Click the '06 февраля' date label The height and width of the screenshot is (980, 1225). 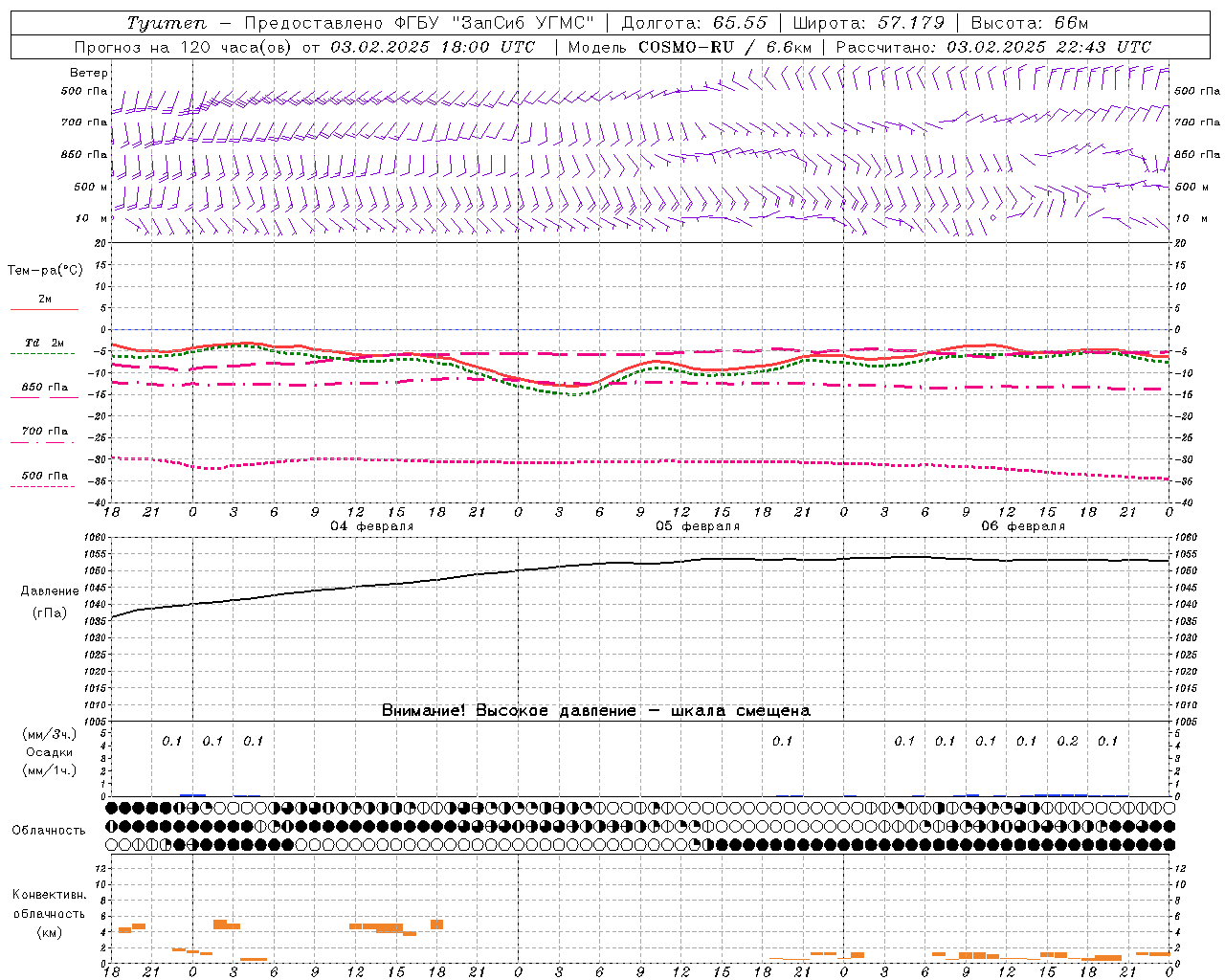[x=1023, y=526]
